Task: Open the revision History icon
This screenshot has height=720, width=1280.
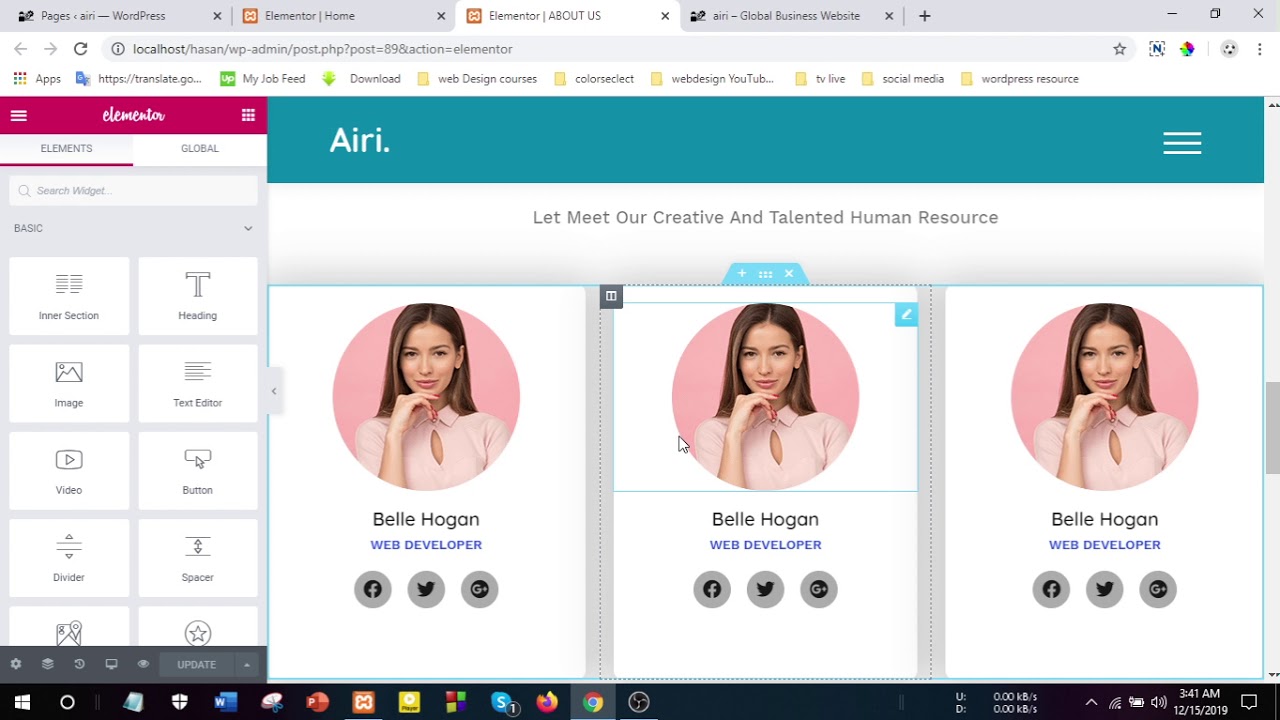Action: click(x=79, y=664)
